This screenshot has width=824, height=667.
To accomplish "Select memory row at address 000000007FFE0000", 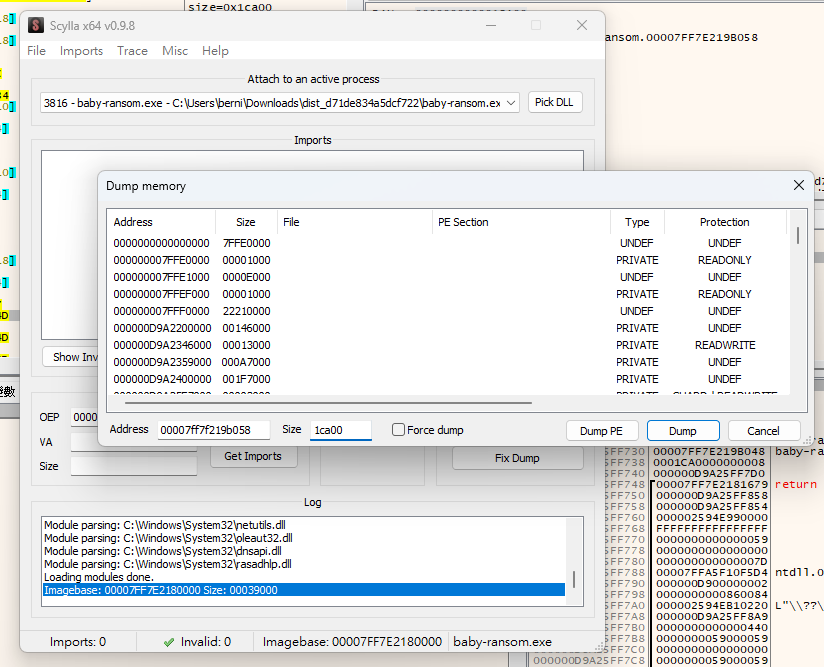I will click(448, 260).
